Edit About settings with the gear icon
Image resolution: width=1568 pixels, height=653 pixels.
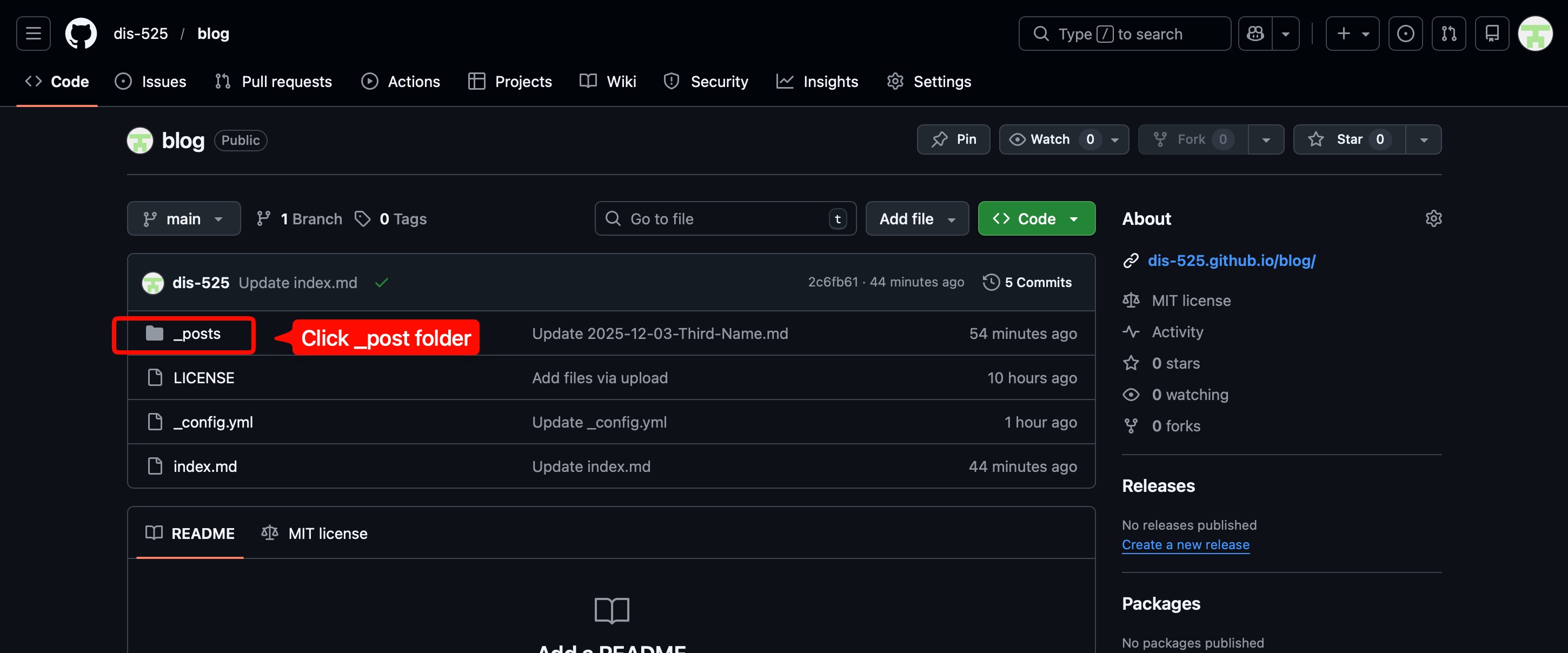(1433, 218)
